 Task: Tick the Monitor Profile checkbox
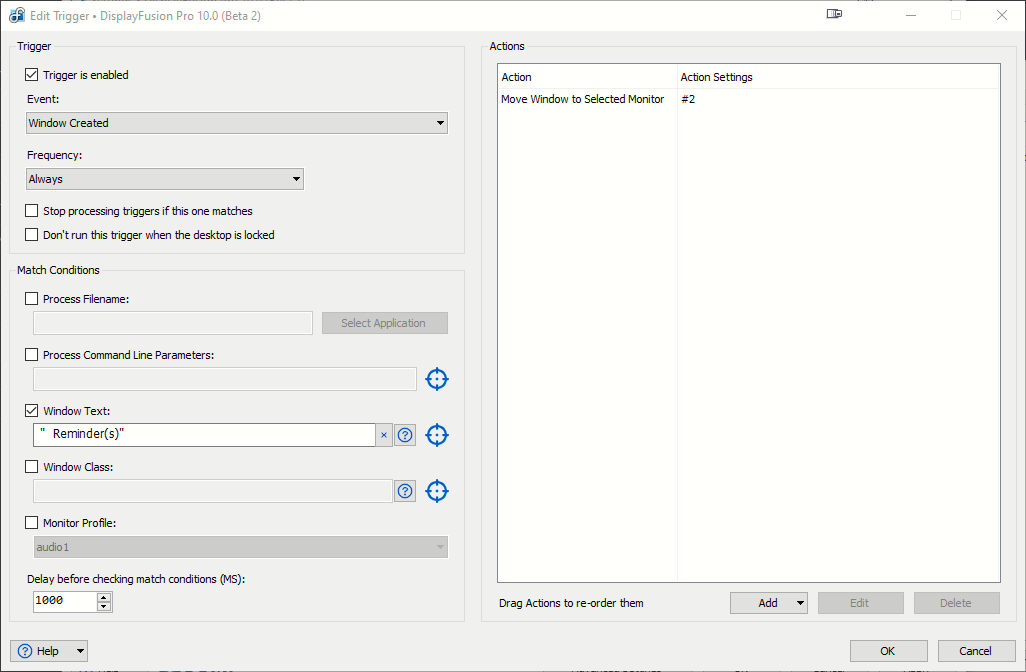point(32,523)
